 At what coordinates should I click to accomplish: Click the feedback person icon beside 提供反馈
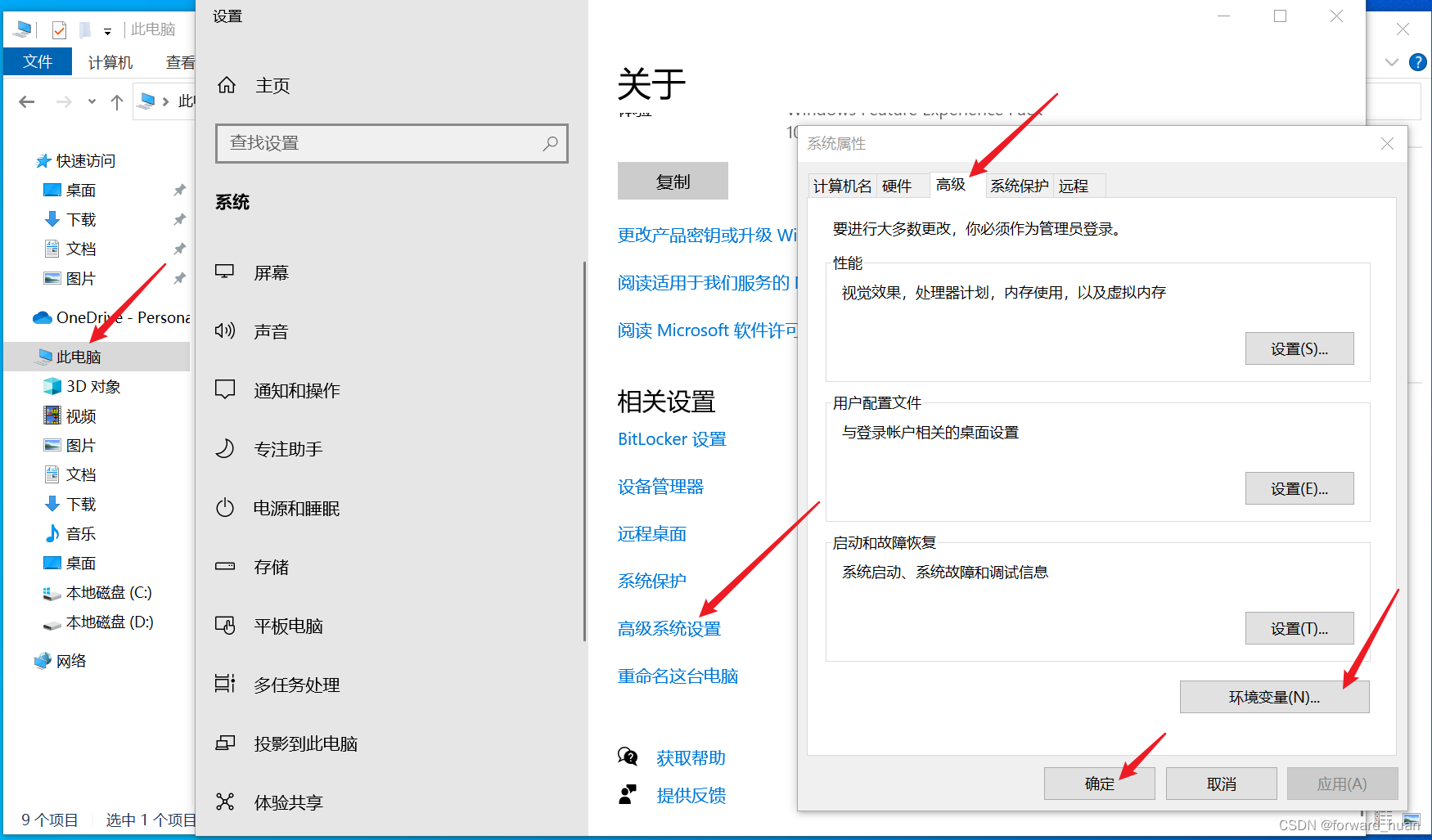(628, 794)
